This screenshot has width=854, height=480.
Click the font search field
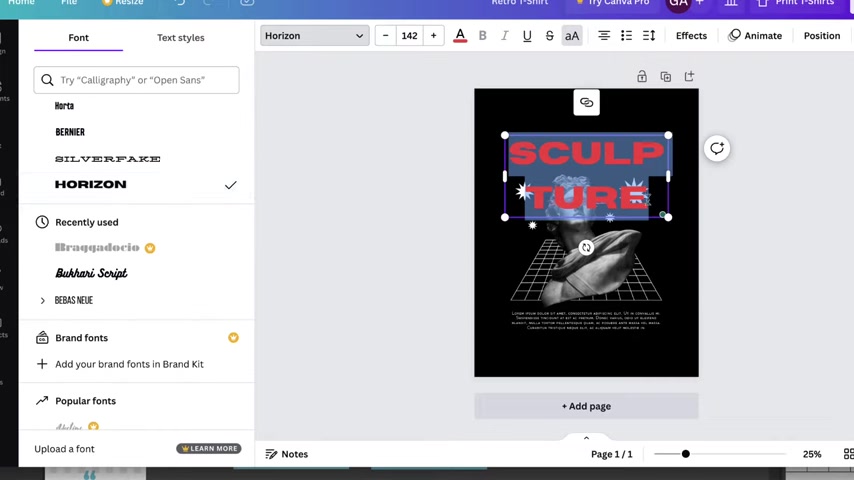click(x=136, y=80)
